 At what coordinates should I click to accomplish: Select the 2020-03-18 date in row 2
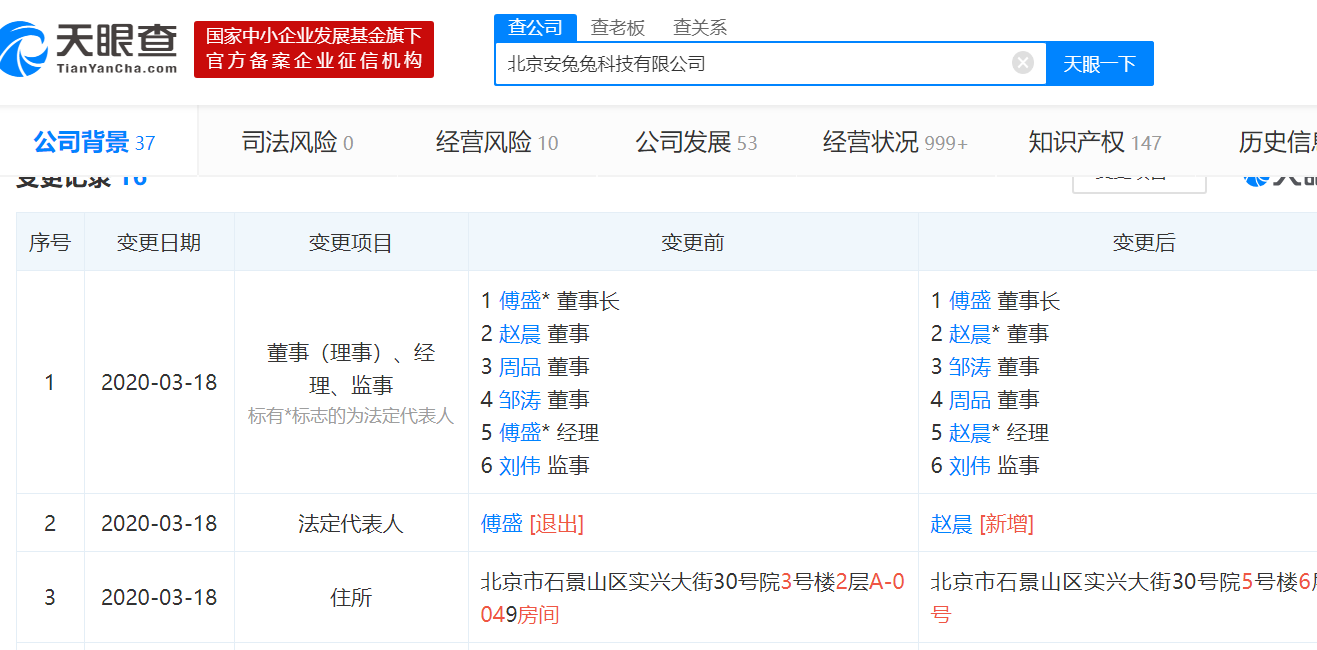pos(159,524)
